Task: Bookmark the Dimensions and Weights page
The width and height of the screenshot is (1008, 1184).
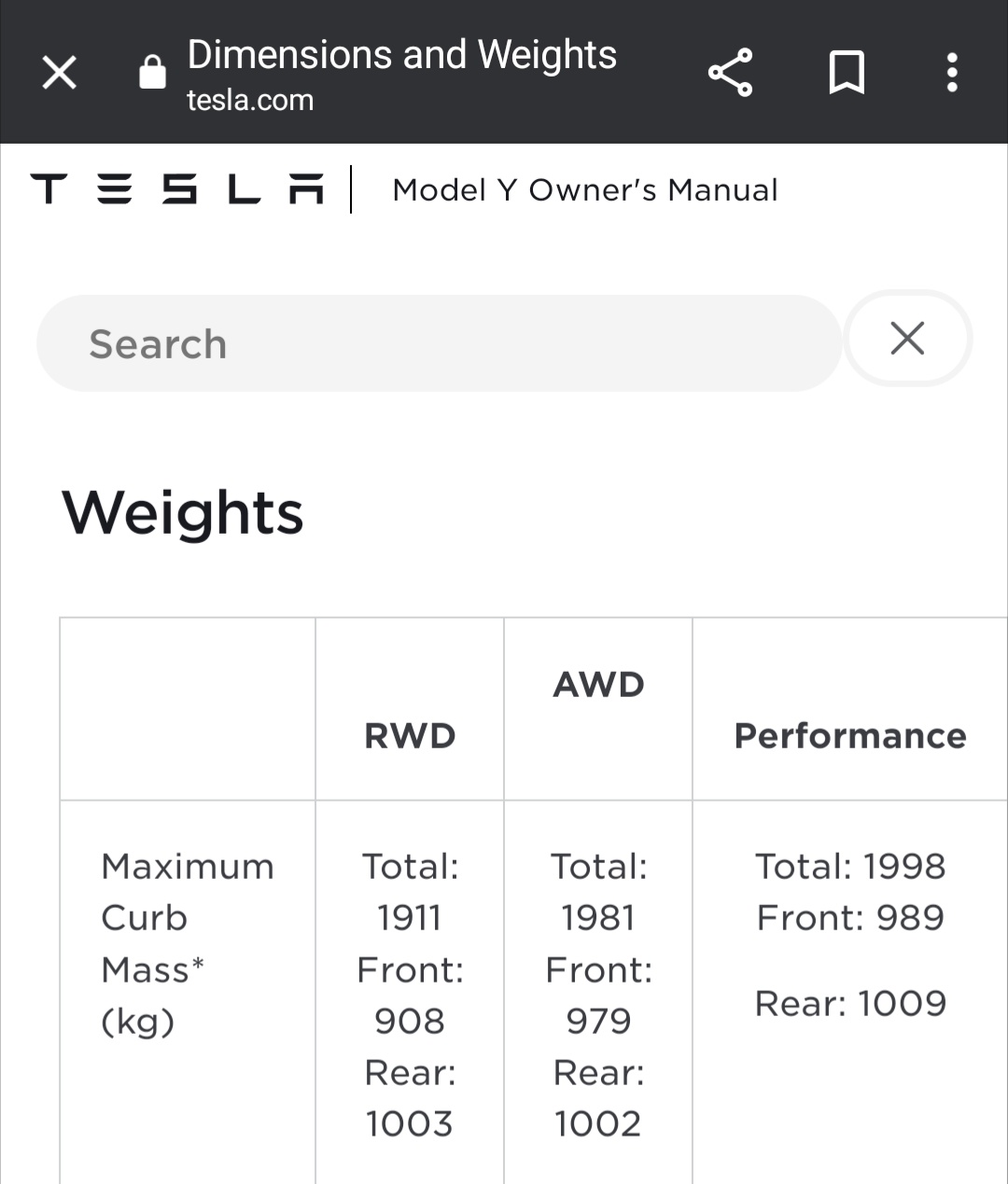Action: click(847, 72)
